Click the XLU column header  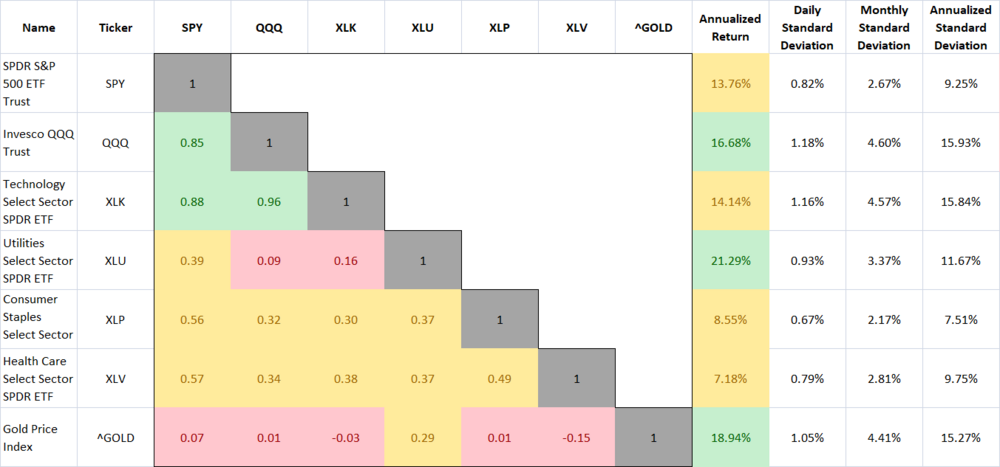coord(424,27)
